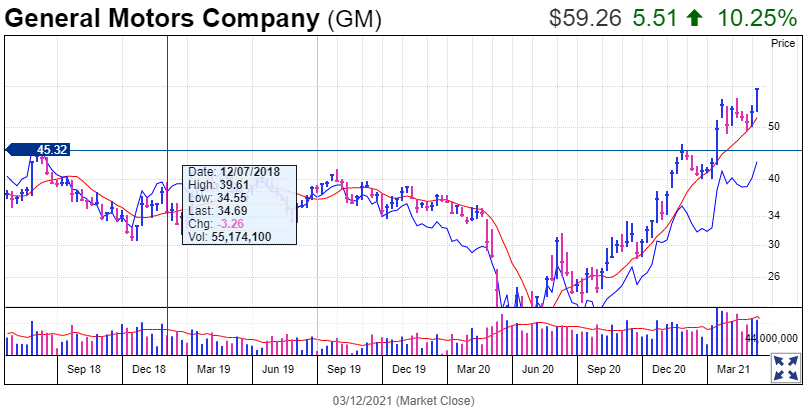Click the Chg: -3.26 tooltip value
Screen dimensions: 809x411
[216, 224]
